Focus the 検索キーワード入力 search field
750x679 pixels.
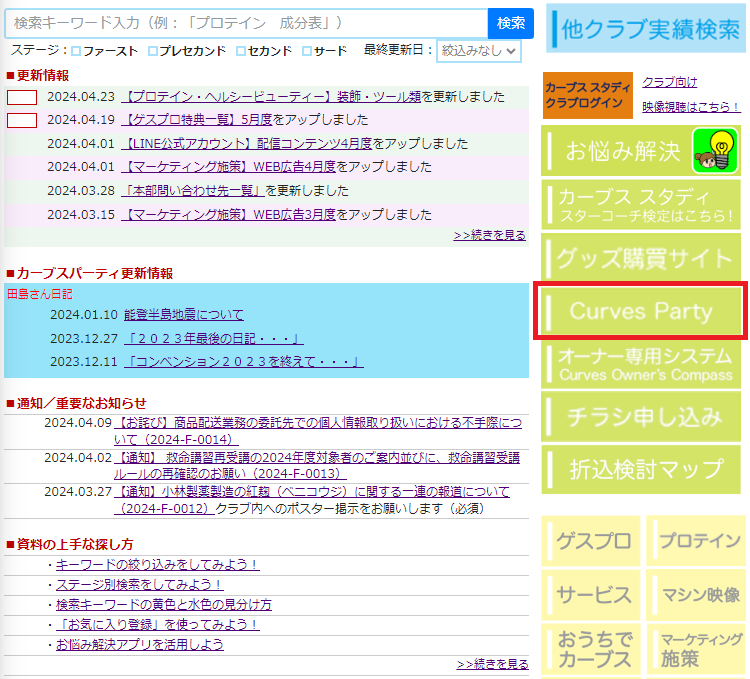(246, 23)
